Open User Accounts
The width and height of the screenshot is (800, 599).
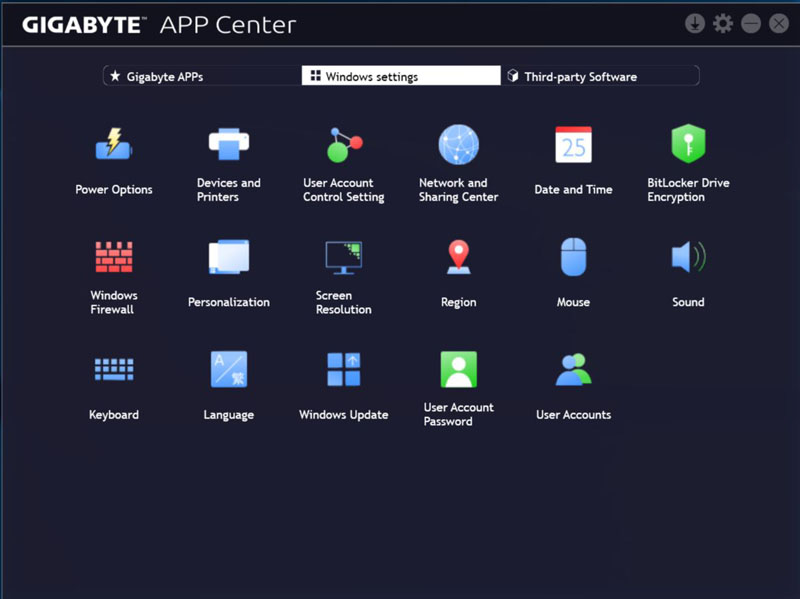tap(573, 370)
